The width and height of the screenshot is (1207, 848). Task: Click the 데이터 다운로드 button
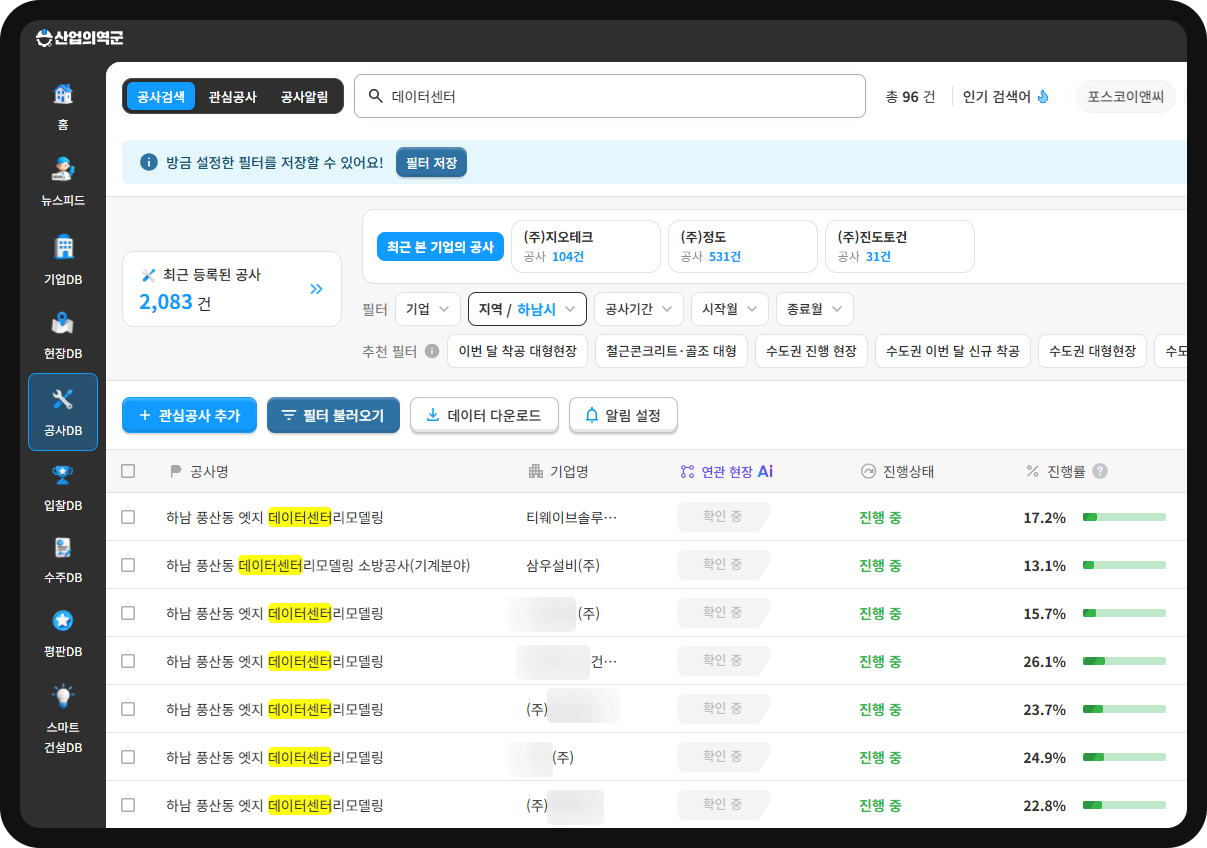484,415
